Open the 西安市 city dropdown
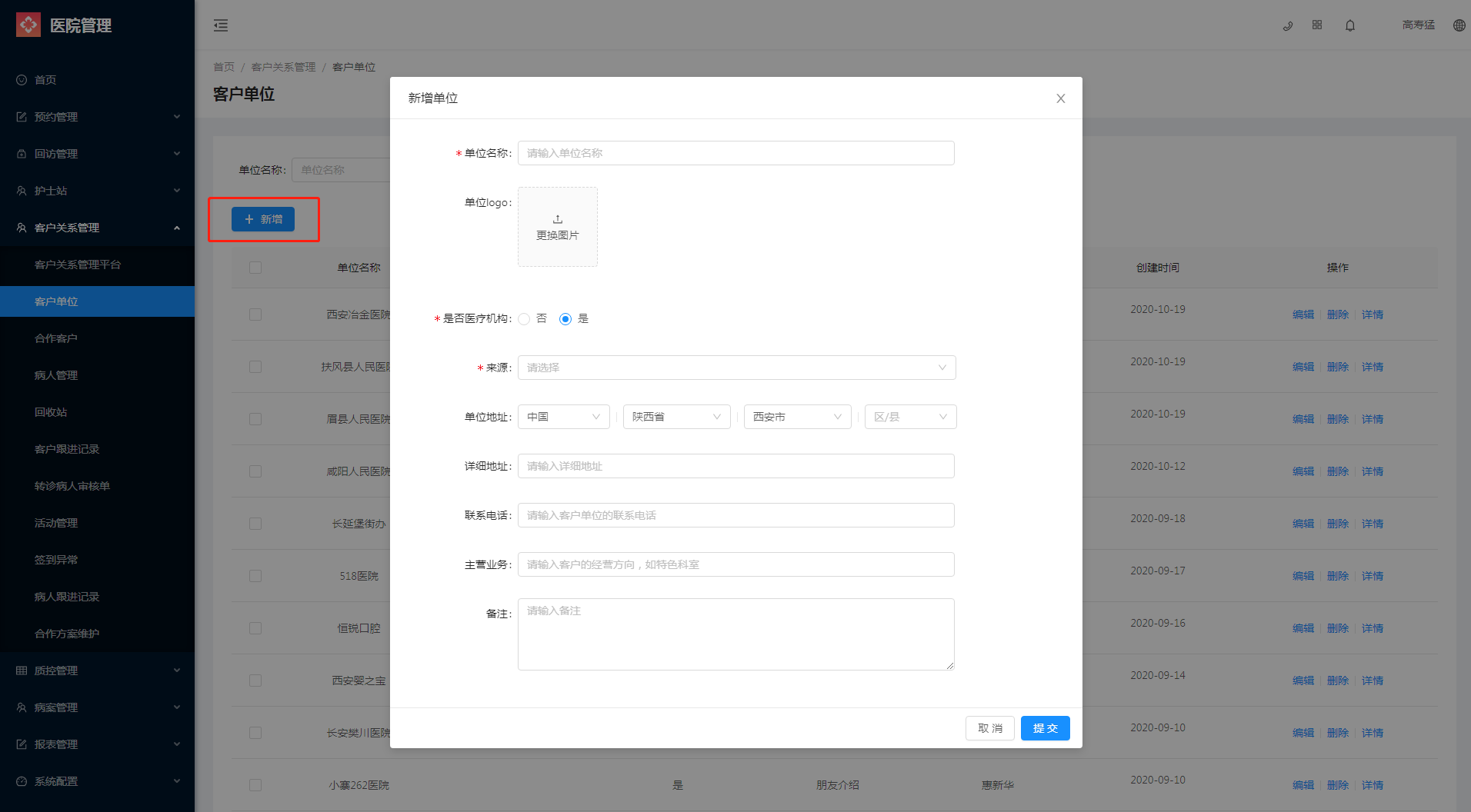 click(798, 417)
